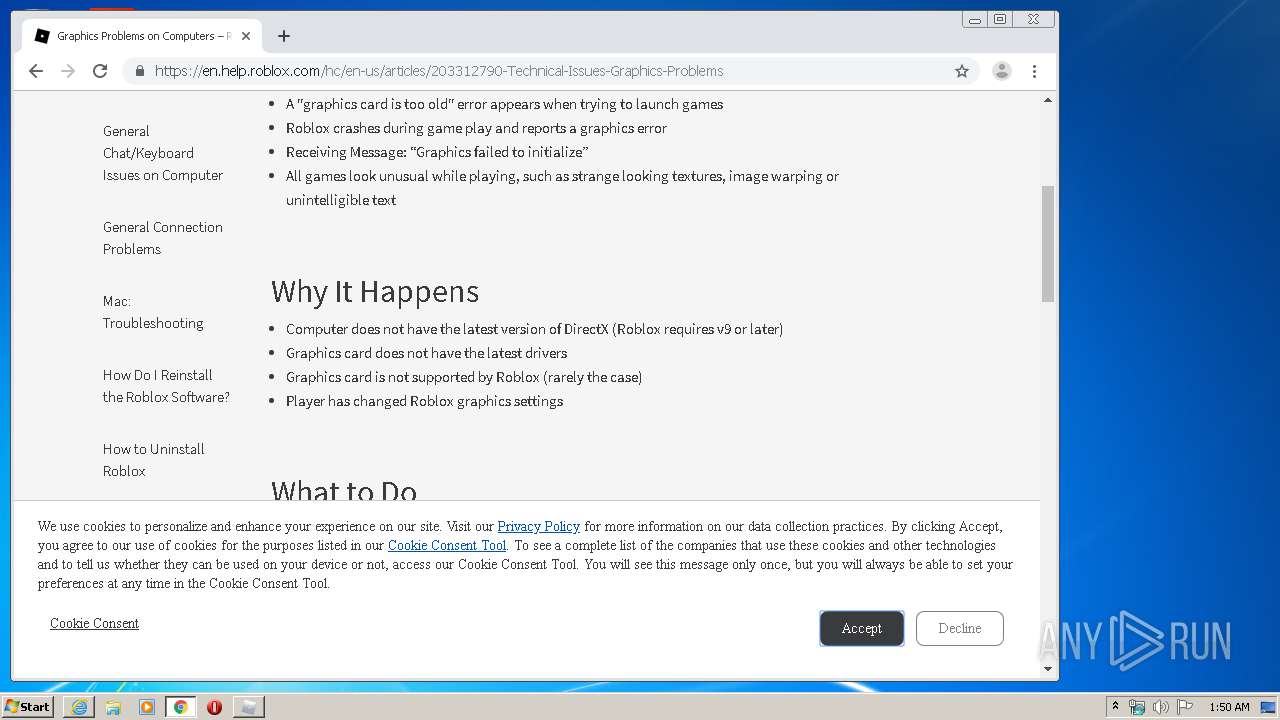Image resolution: width=1280 pixels, height=720 pixels.
Task: Open a new browser tab
Action: (x=284, y=36)
